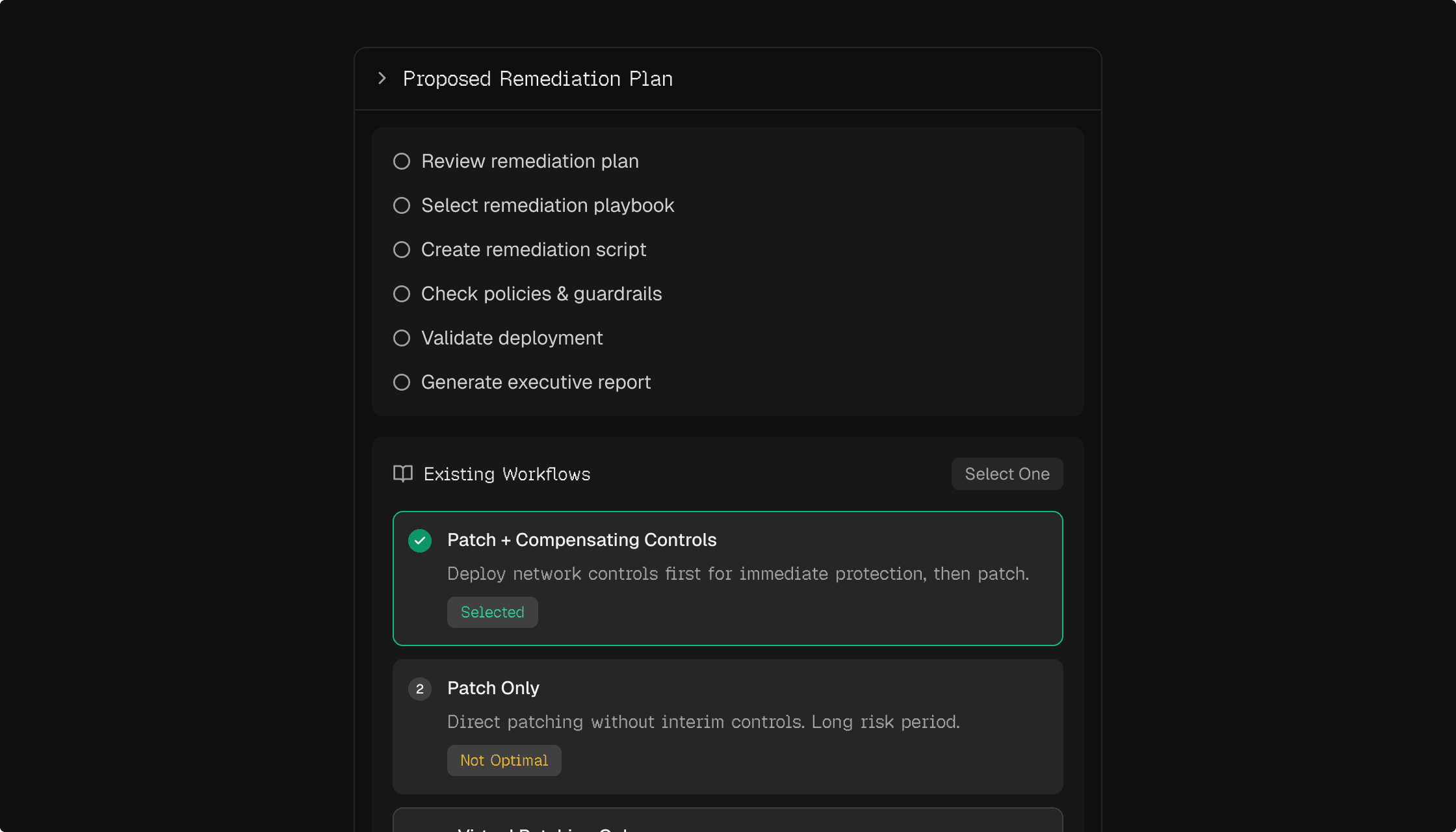Click the green checkmark on Patch + Compensating Controls
Viewport: 1456px width, 832px height.
point(420,541)
